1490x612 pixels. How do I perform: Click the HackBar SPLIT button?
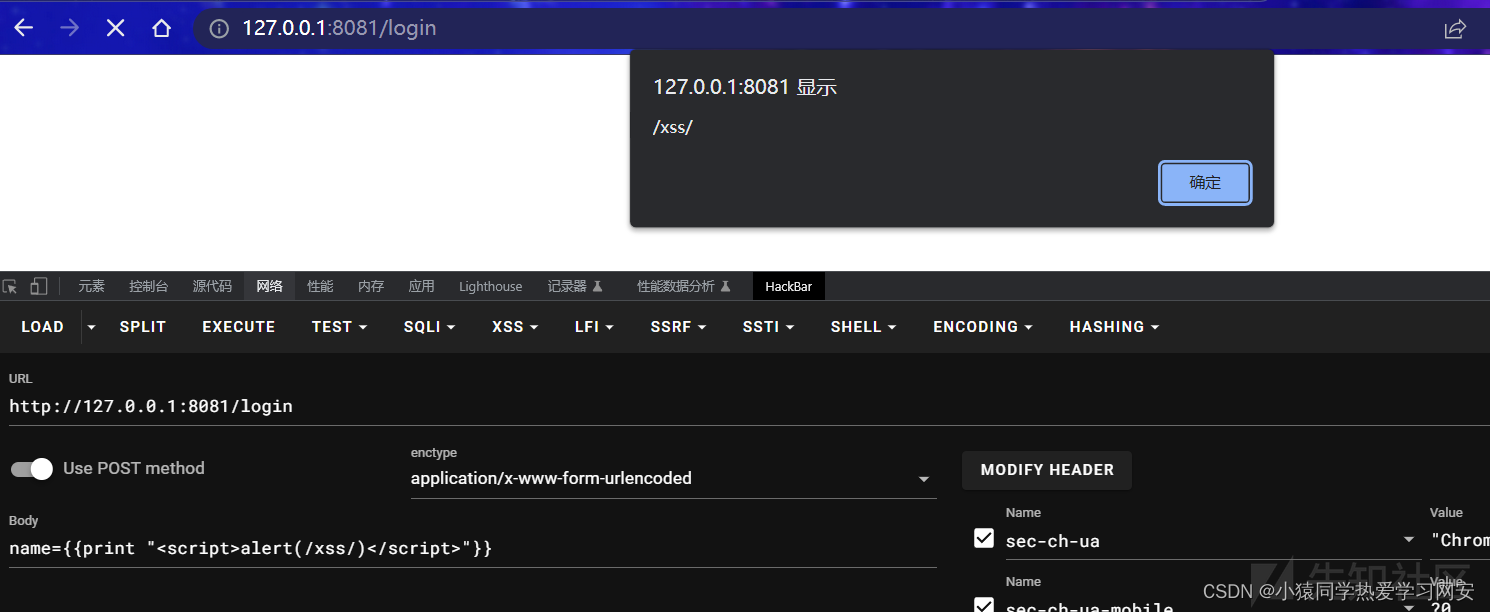pos(143,327)
